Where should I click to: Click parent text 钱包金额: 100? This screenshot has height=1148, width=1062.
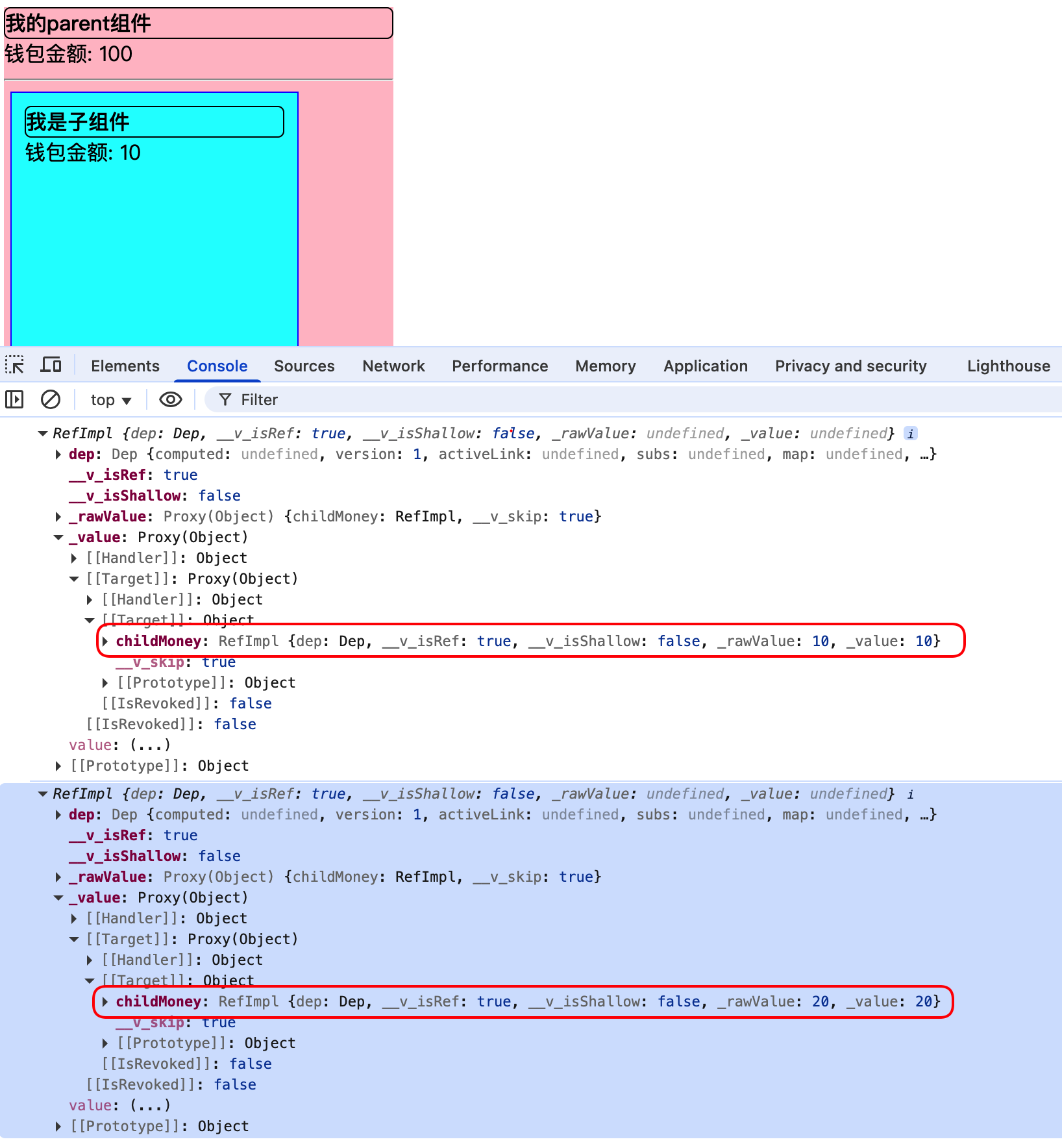pos(69,54)
